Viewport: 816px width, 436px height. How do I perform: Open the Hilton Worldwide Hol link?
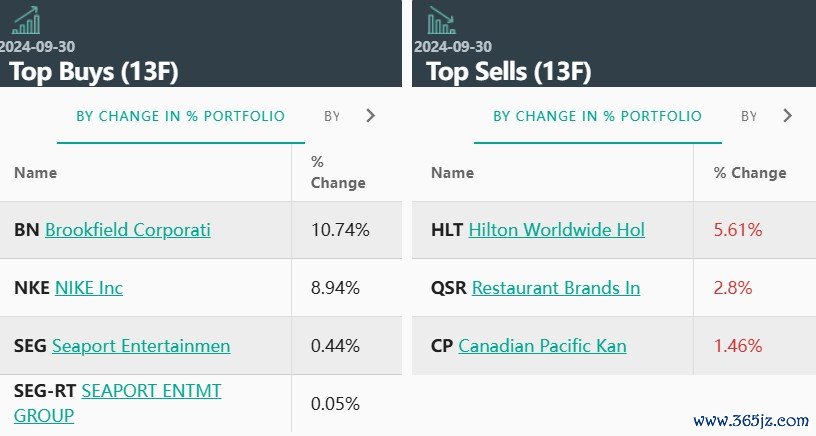click(x=556, y=230)
